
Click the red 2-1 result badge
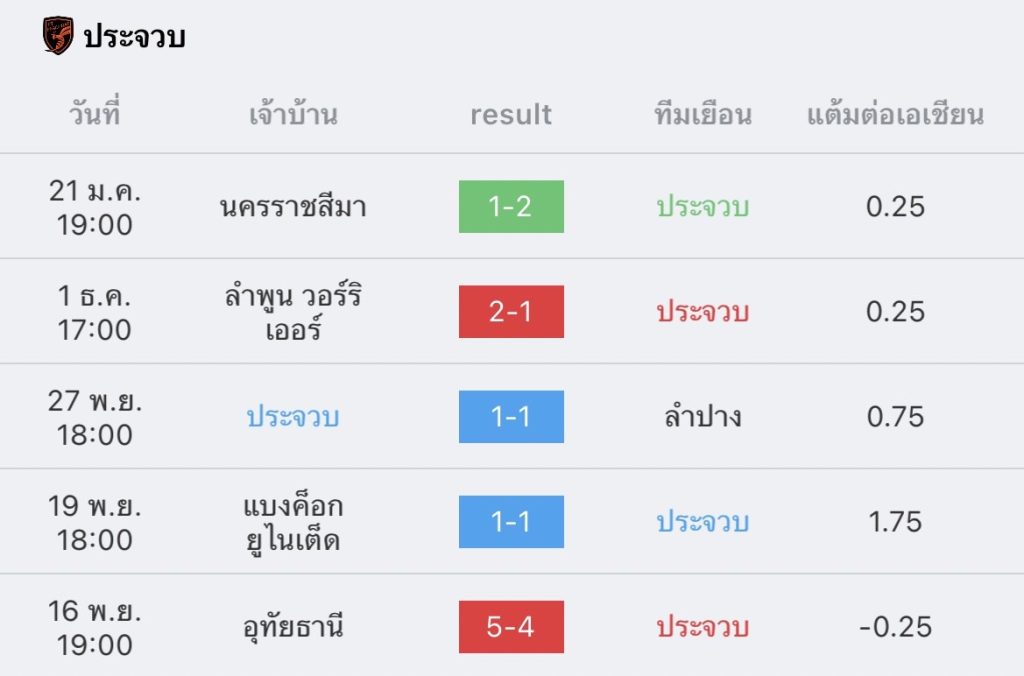[x=511, y=312]
